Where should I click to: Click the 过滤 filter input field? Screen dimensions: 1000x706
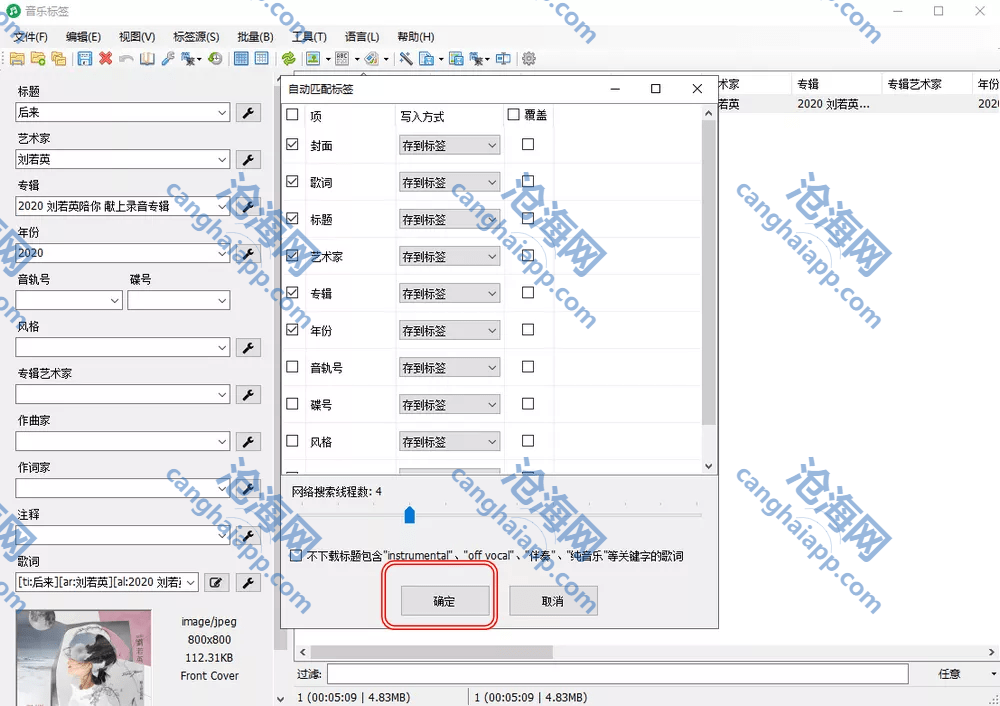pyautogui.click(x=616, y=674)
